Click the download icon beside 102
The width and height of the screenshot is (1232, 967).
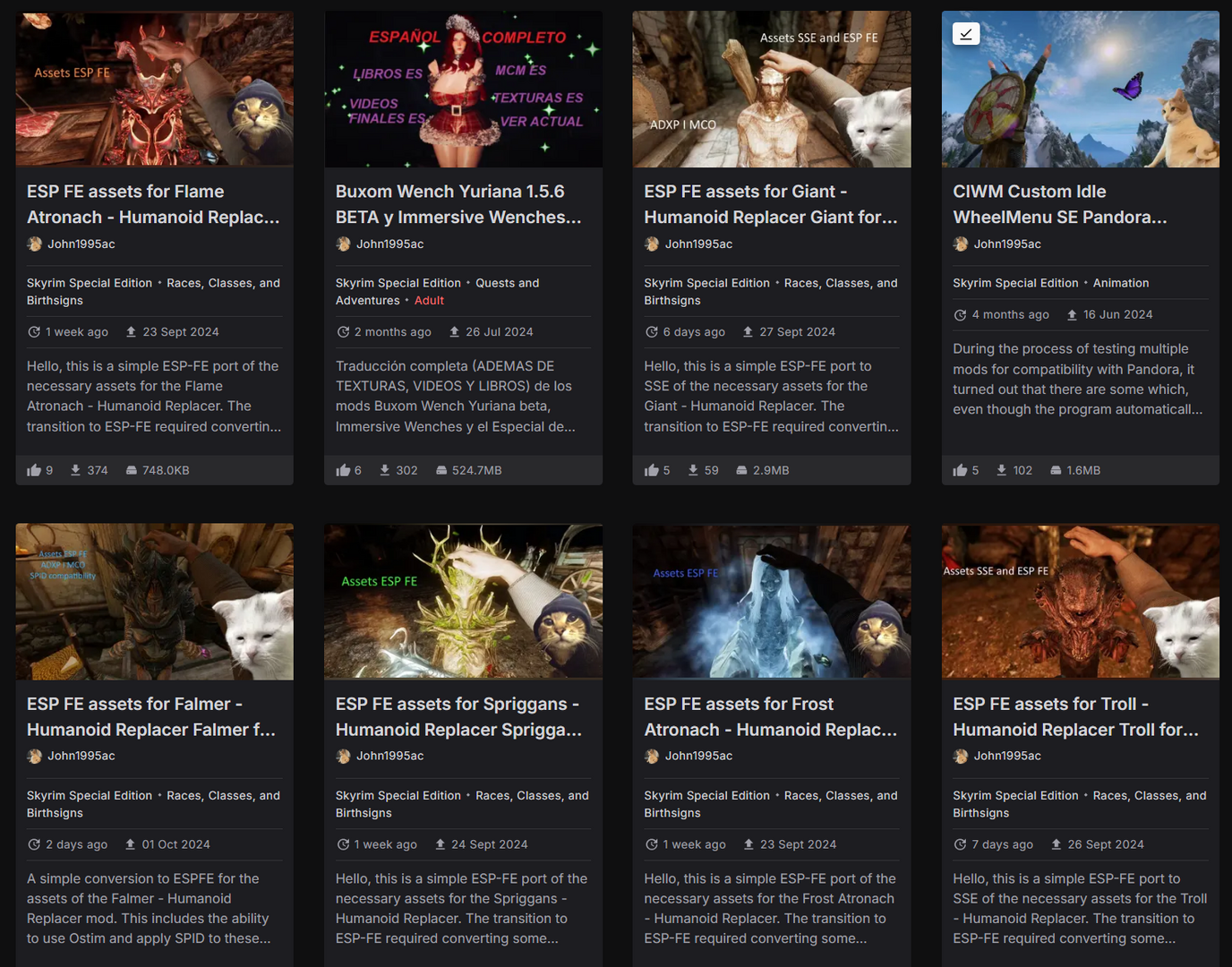point(1003,470)
